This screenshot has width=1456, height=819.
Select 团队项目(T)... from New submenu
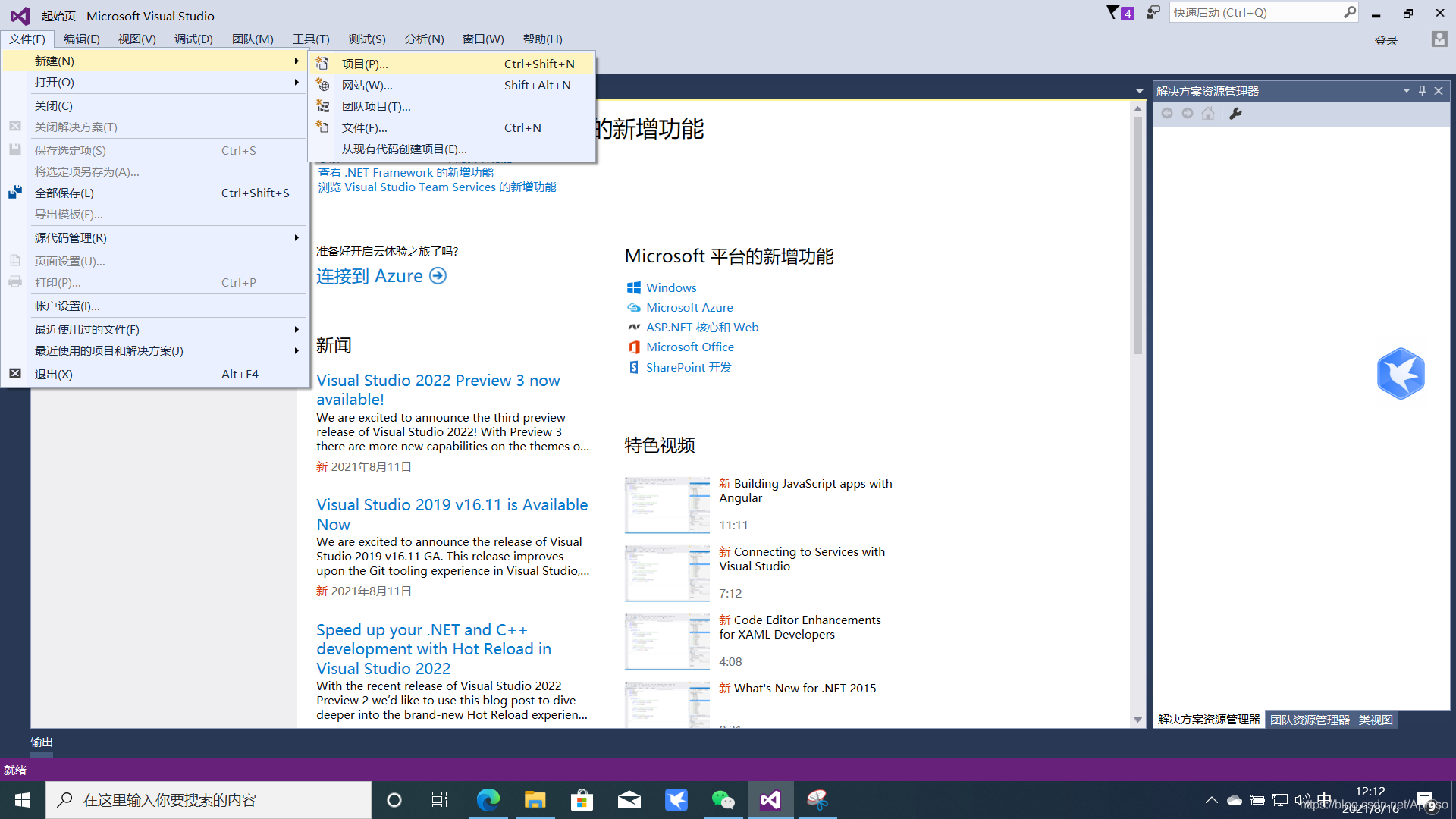[452, 106]
